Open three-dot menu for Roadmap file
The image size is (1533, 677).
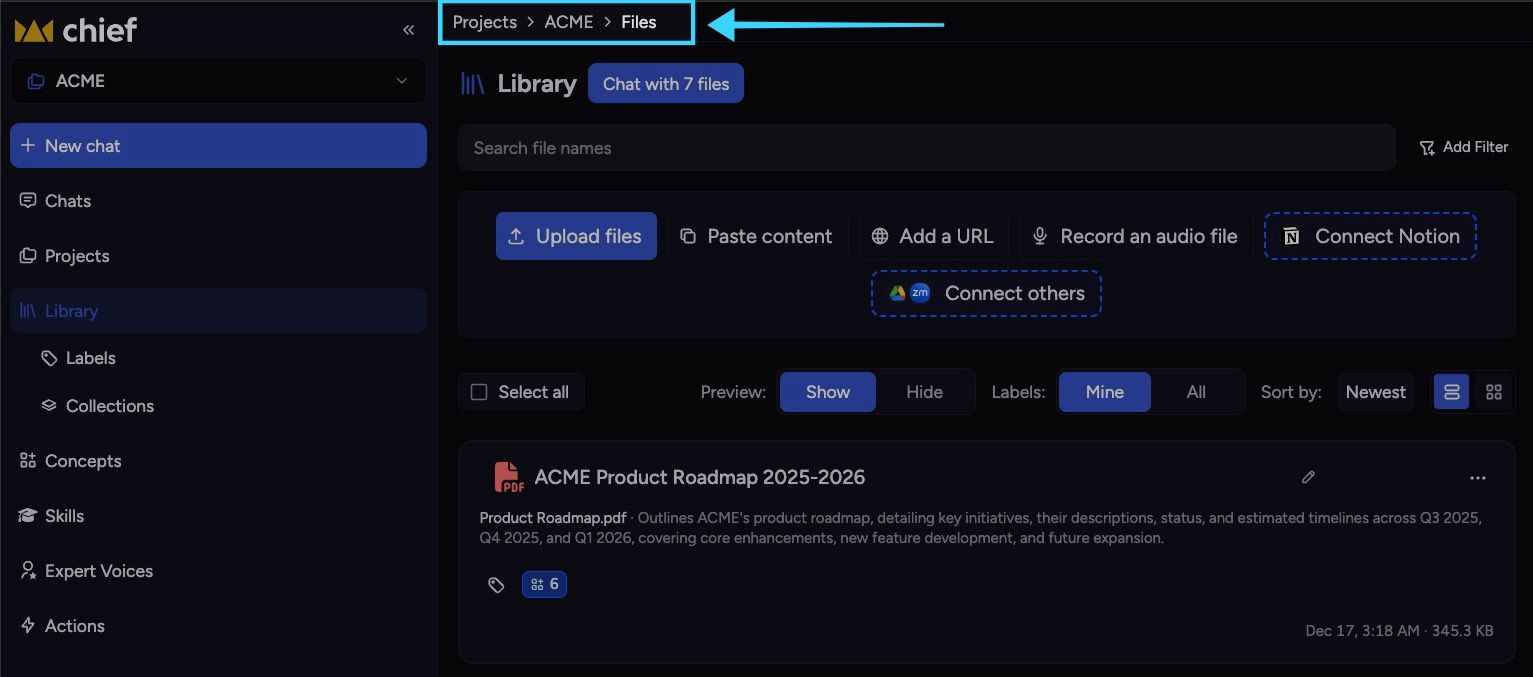(x=1478, y=478)
